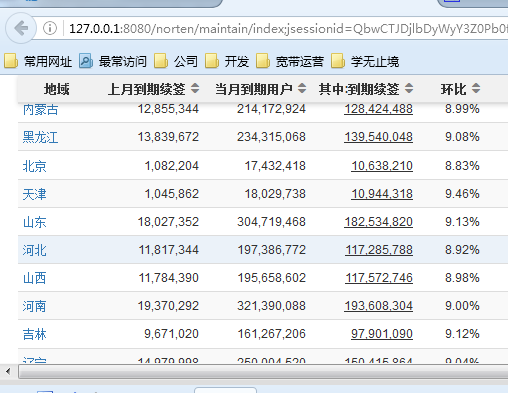Open the 开发 bookmark folder
The width and height of the screenshot is (508, 393).
[227, 61]
